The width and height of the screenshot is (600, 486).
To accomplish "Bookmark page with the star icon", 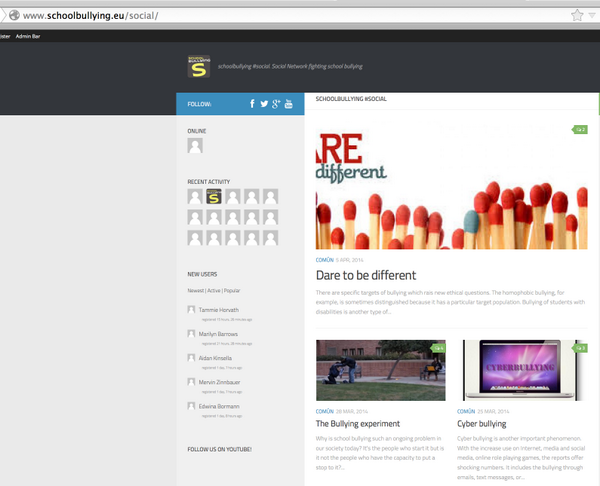I will click(x=577, y=15).
